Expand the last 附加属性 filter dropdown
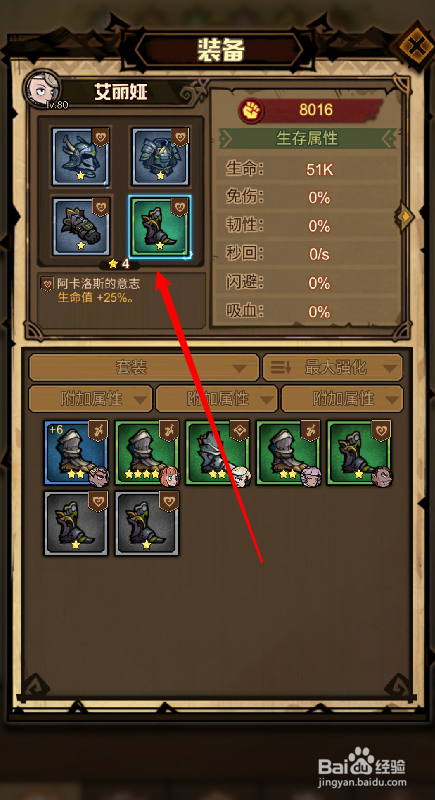This screenshot has height=800, width=435. coord(342,398)
